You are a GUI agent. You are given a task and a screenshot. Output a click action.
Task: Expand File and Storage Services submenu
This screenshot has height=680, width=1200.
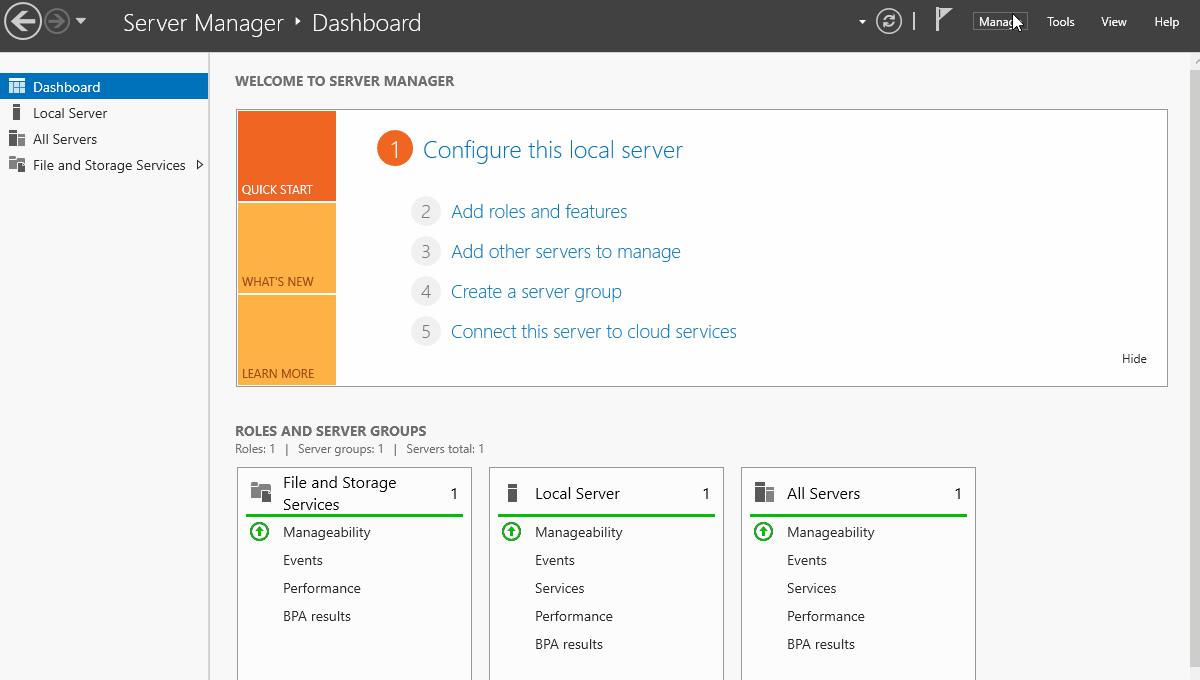(200, 165)
